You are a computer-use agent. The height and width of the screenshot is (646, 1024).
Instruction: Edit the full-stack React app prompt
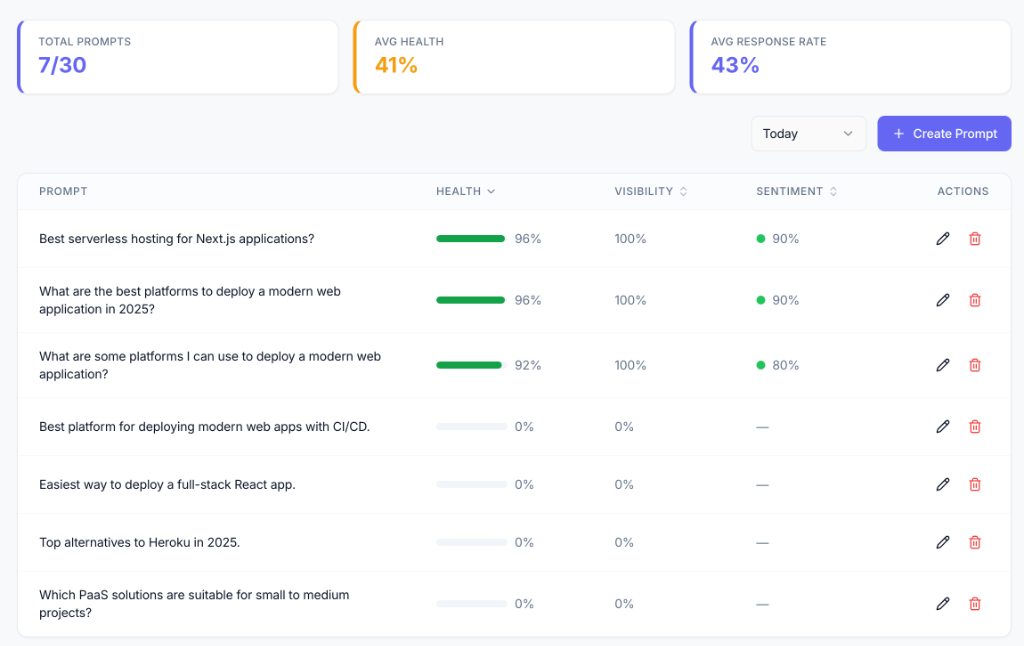pos(942,484)
